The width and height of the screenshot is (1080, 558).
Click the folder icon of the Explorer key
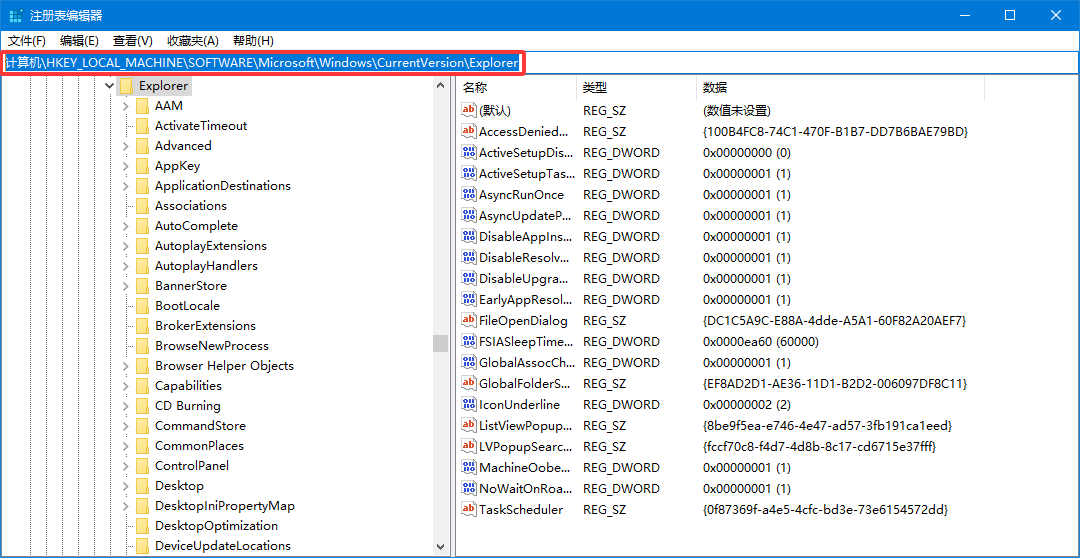(125, 86)
